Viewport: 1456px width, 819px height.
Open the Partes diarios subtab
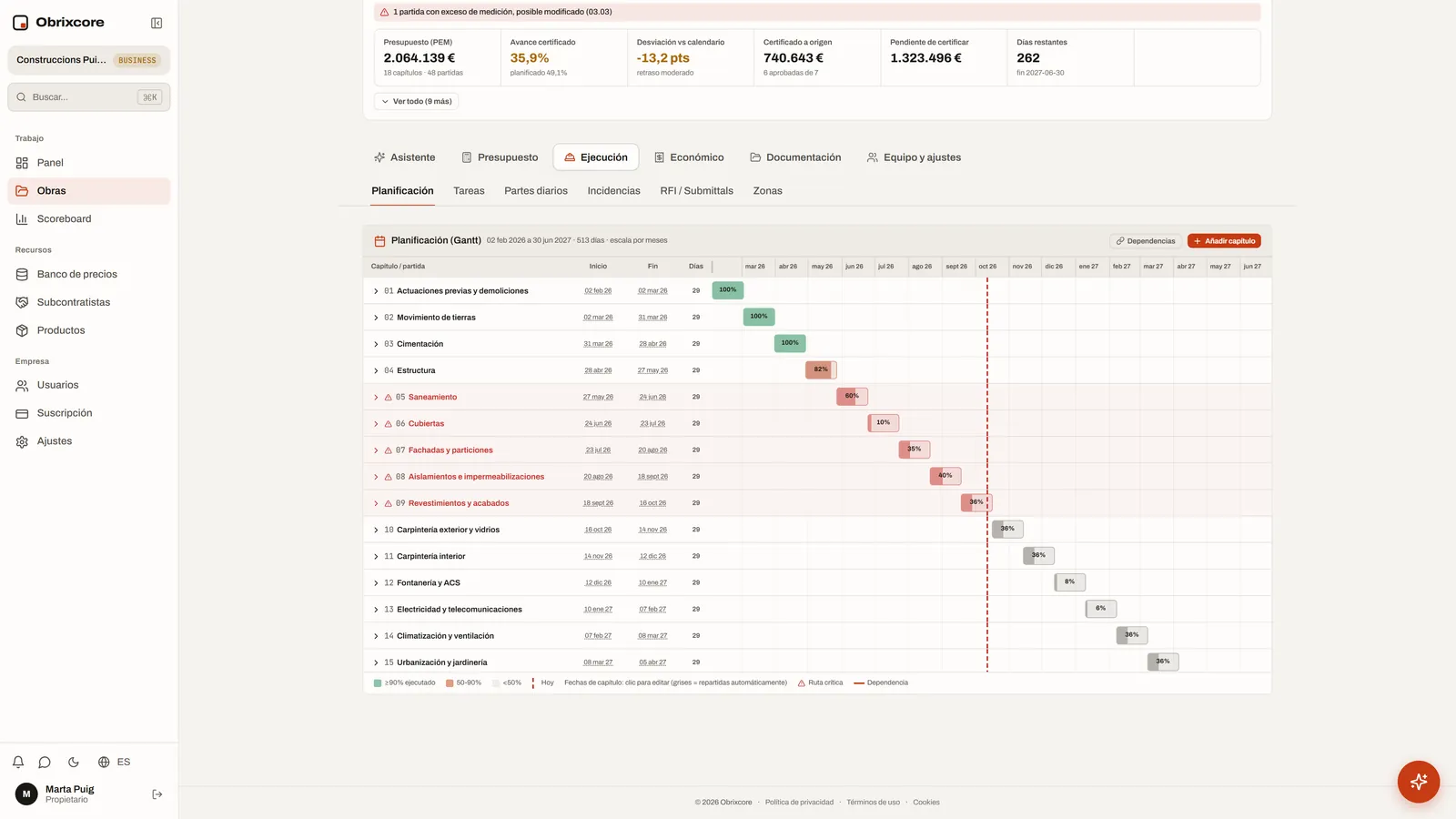click(x=536, y=191)
